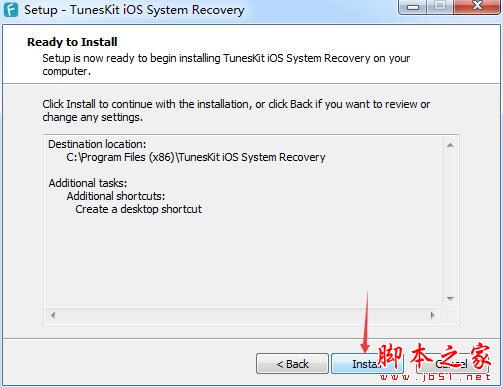Click the "Destination location:" label

(x=97, y=144)
